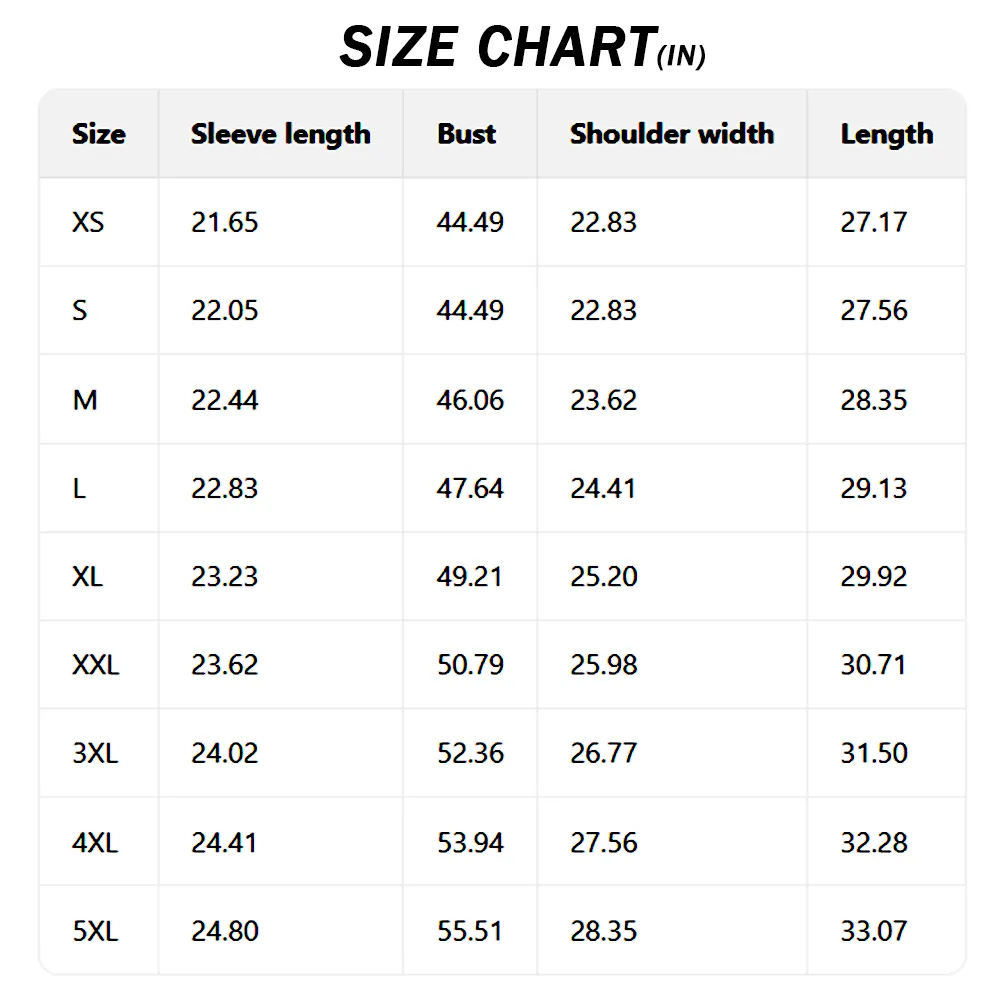Image resolution: width=1000 pixels, height=1000 pixels.
Task: Click sleeve length value 23.23
Action: pyautogui.click(x=224, y=577)
